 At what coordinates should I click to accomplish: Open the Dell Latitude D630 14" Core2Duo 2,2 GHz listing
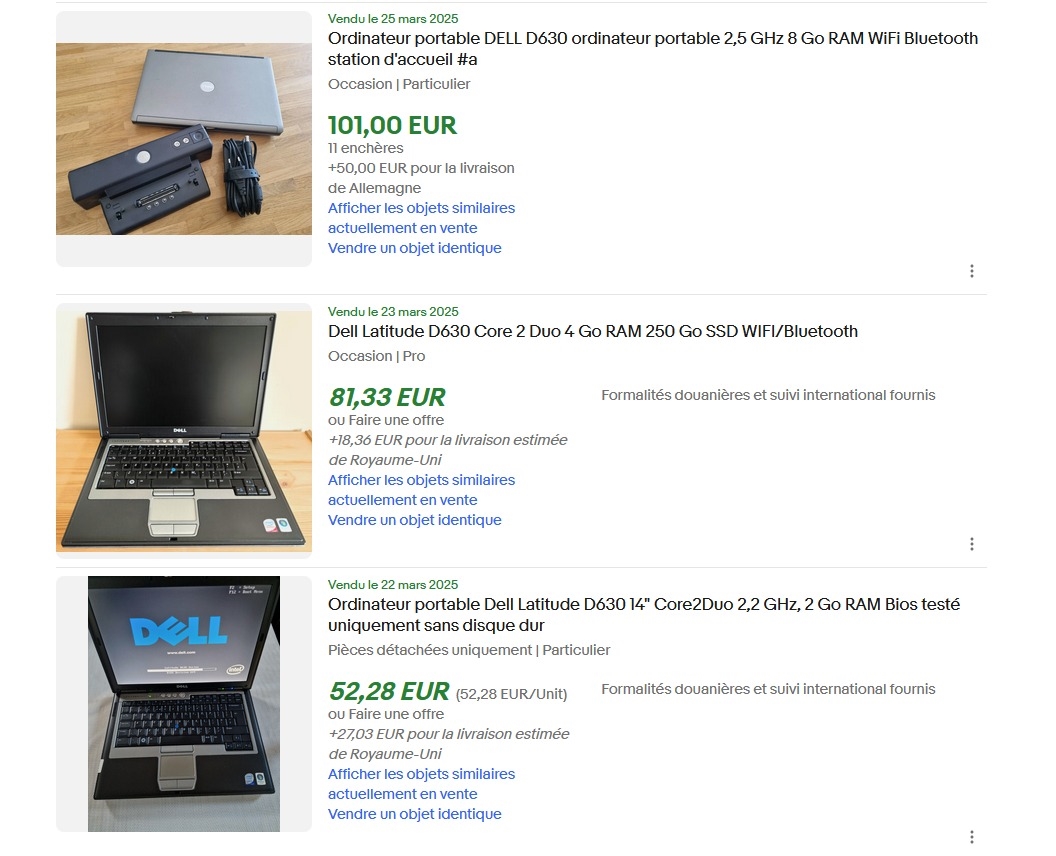coord(644,614)
